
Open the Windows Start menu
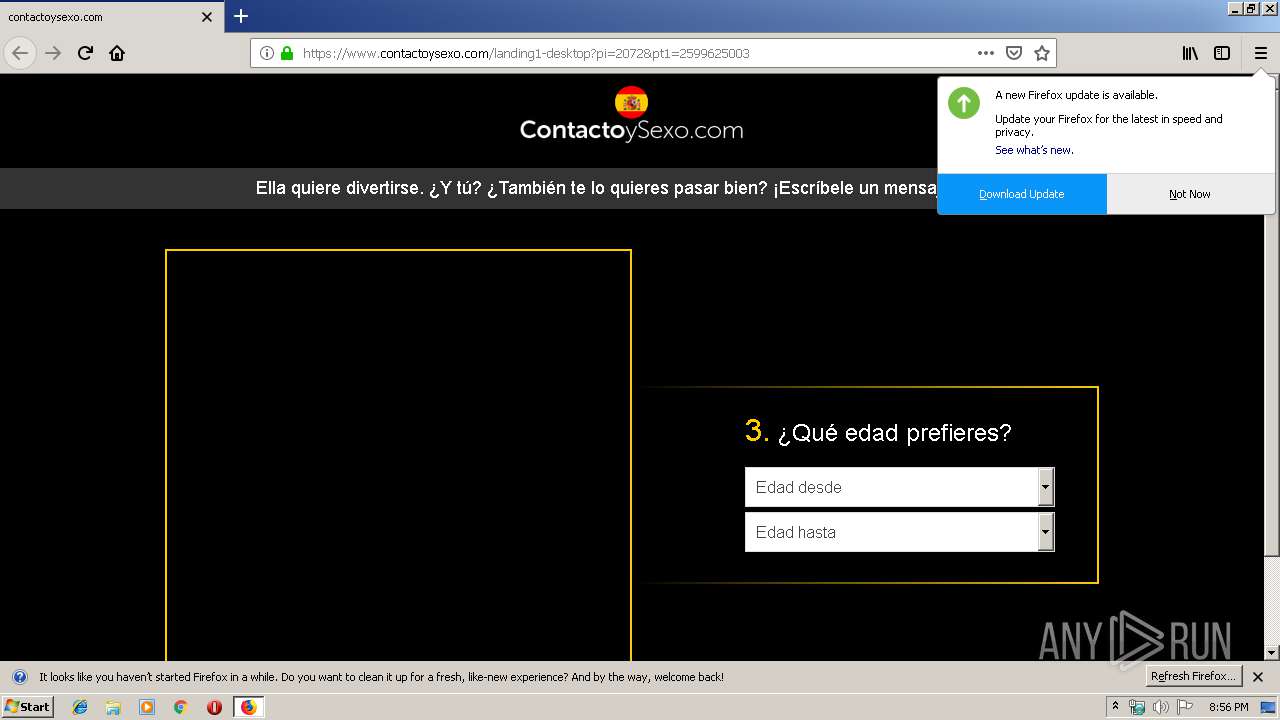coord(27,707)
